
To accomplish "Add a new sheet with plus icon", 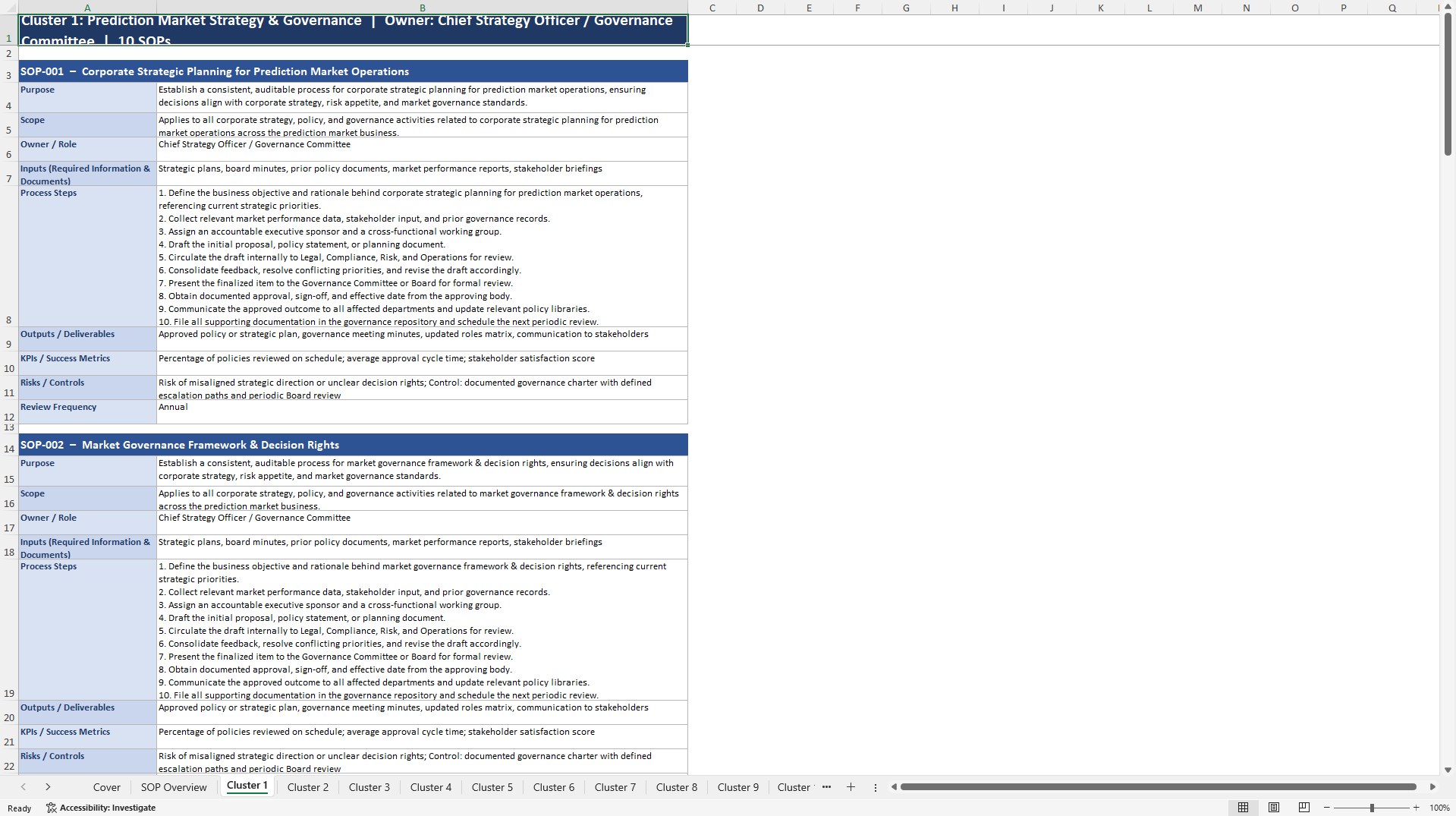I will pos(851,787).
